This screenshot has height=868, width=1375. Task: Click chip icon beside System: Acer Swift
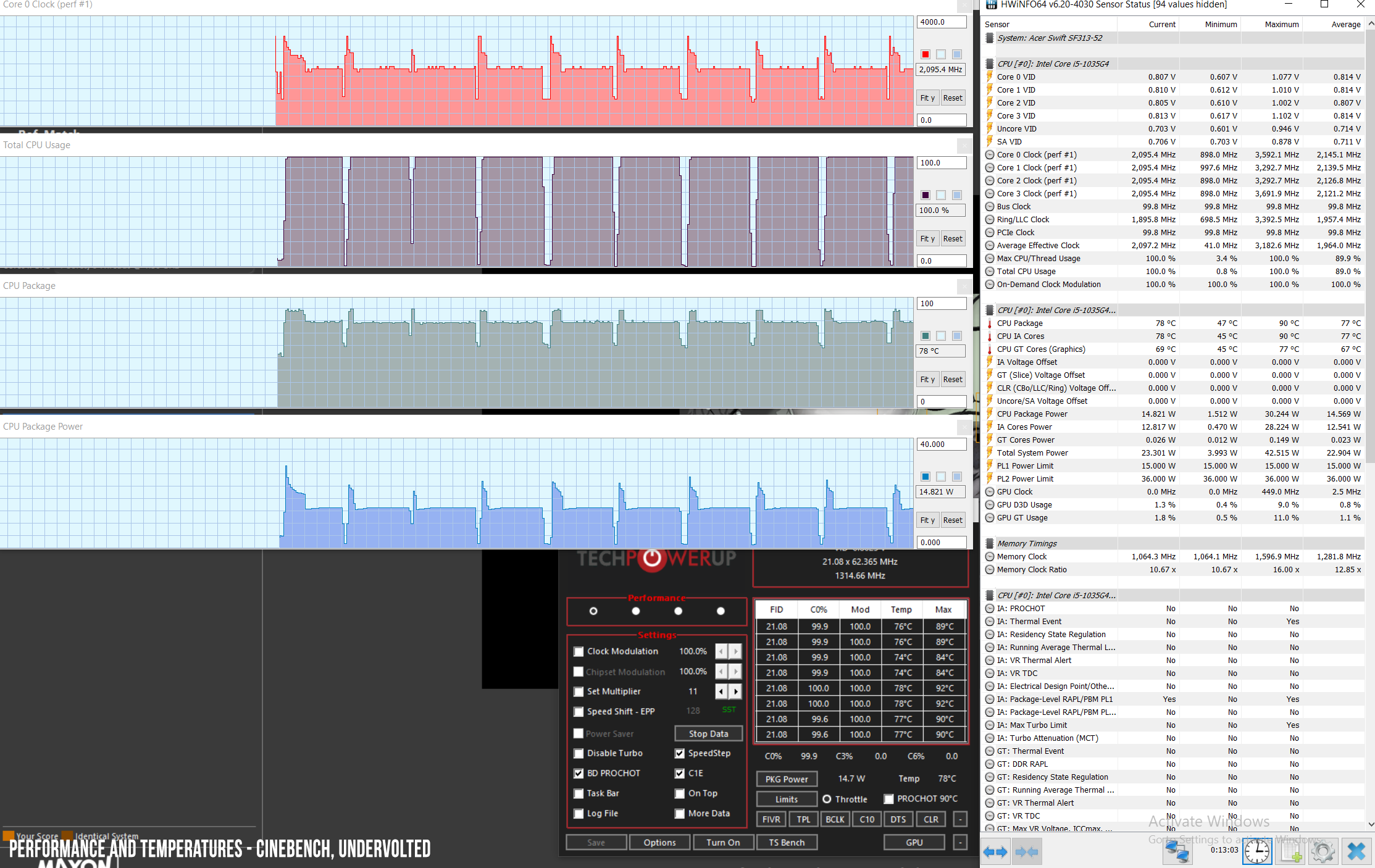pos(990,38)
